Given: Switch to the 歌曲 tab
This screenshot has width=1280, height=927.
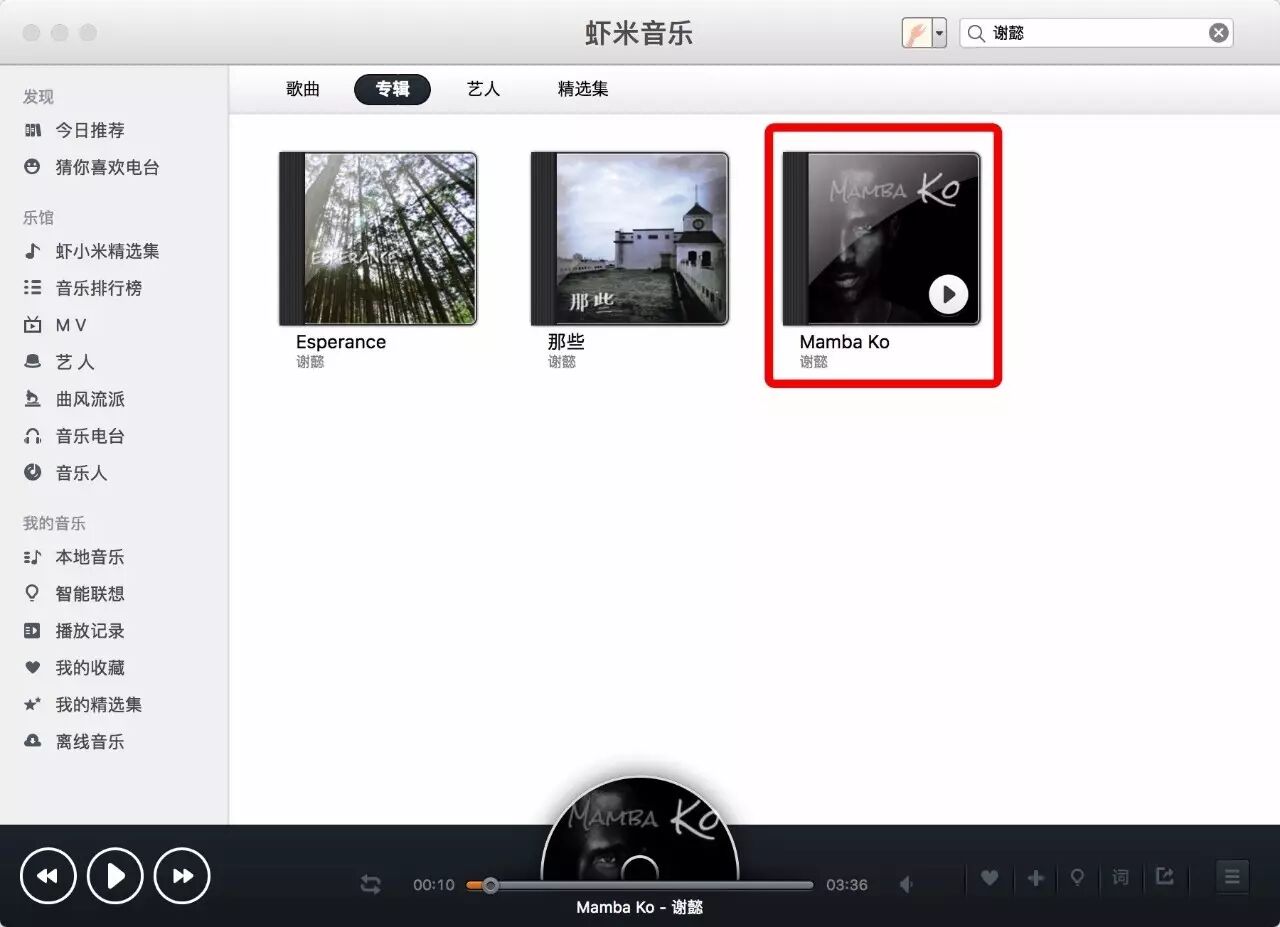Looking at the screenshot, I should [303, 89].
